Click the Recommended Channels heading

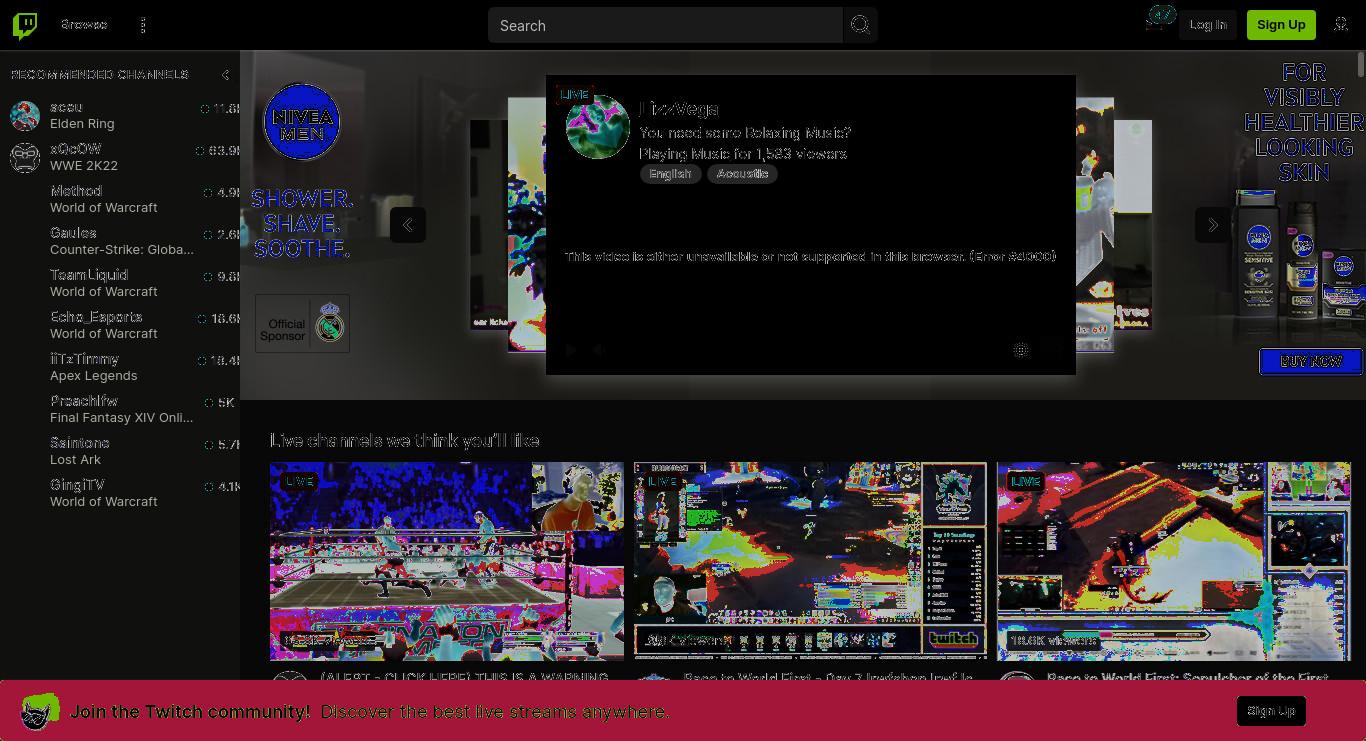click(99, 75)
